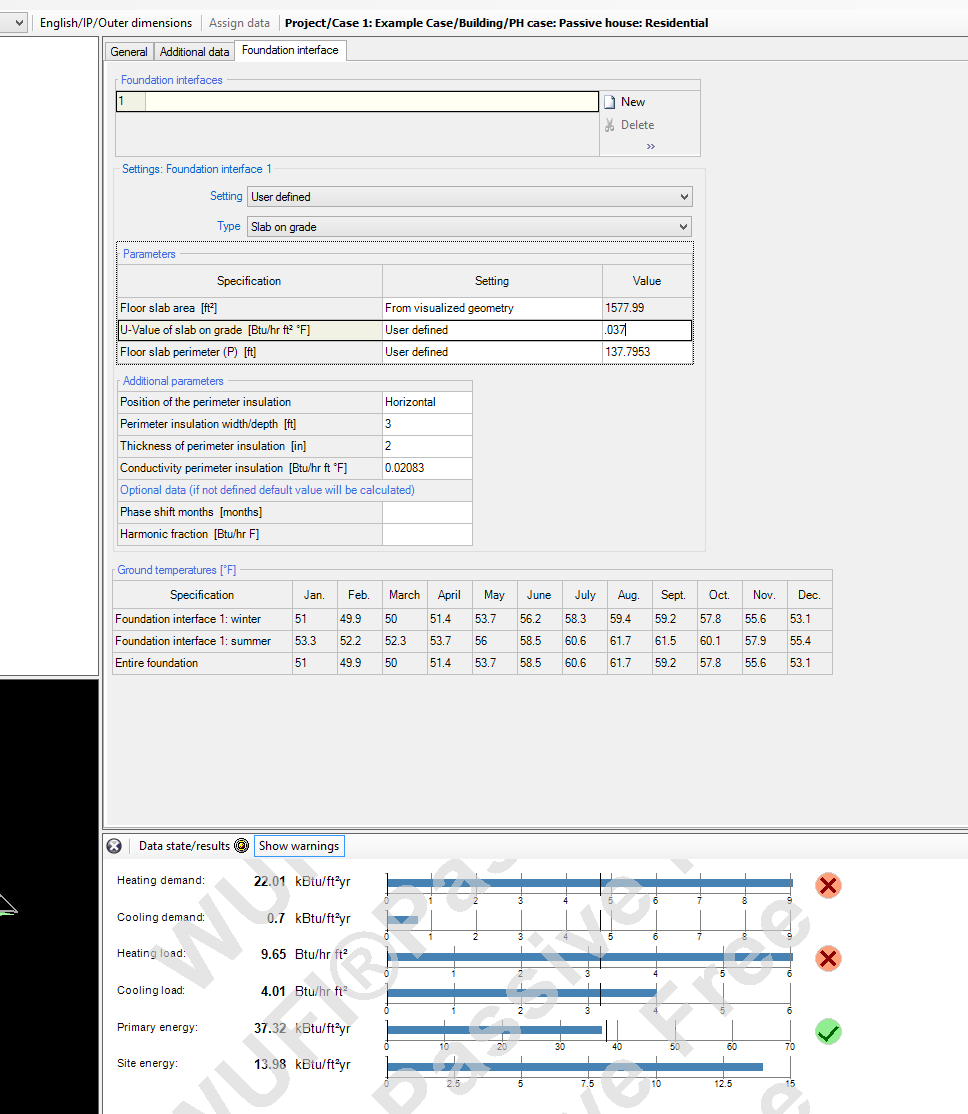The image size is (968, 1114).
Task: Click the scissors Delete icon
Action: click(x=610, y=125)
